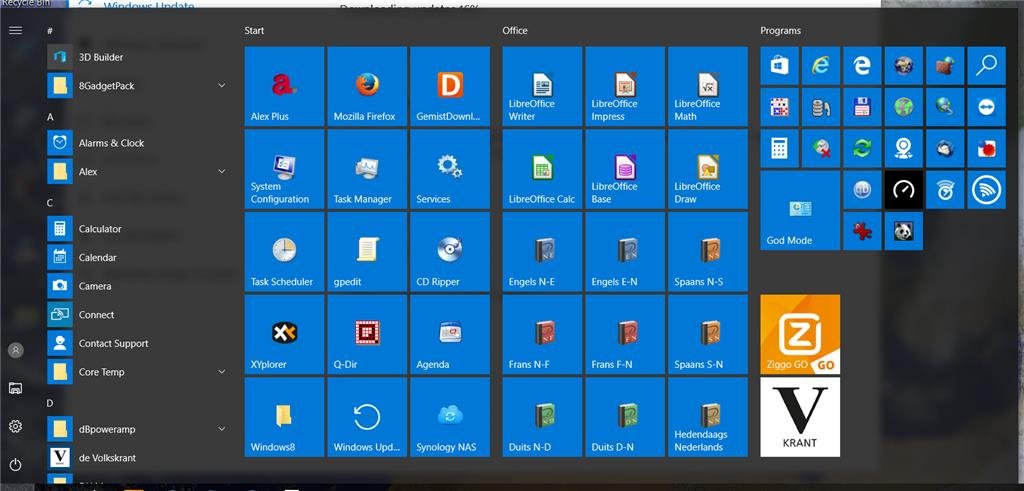1024x491 pixels.
Task: Open Spaans S-N dictionary tile
Action: coord(708,334)
